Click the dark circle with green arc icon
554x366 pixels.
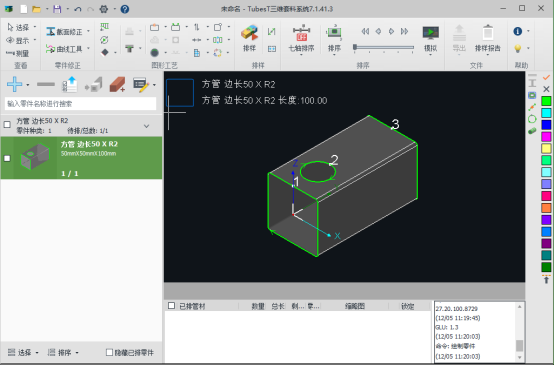pyautogui.click(x=154, y=53)
